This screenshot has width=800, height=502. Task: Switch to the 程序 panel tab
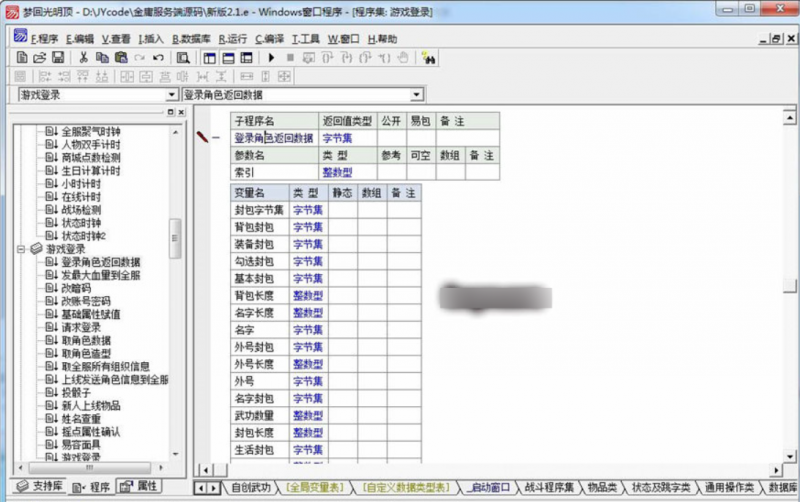pos(91,487)
